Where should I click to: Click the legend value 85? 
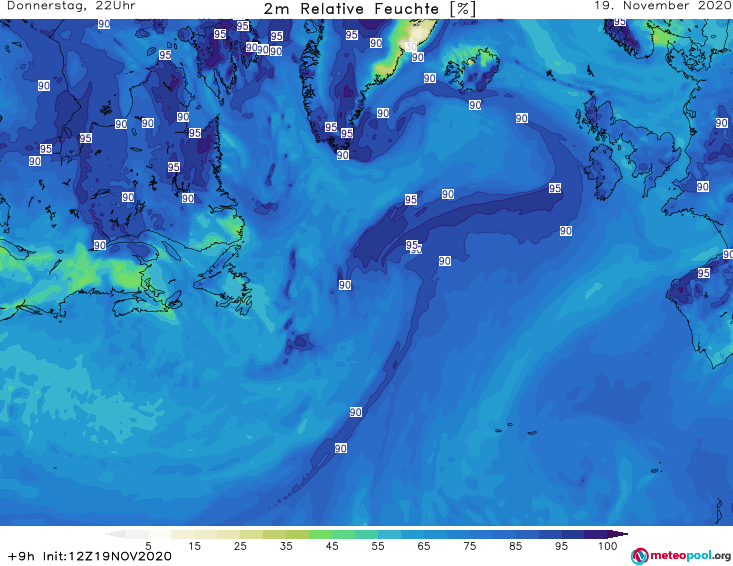click(516, 546)
